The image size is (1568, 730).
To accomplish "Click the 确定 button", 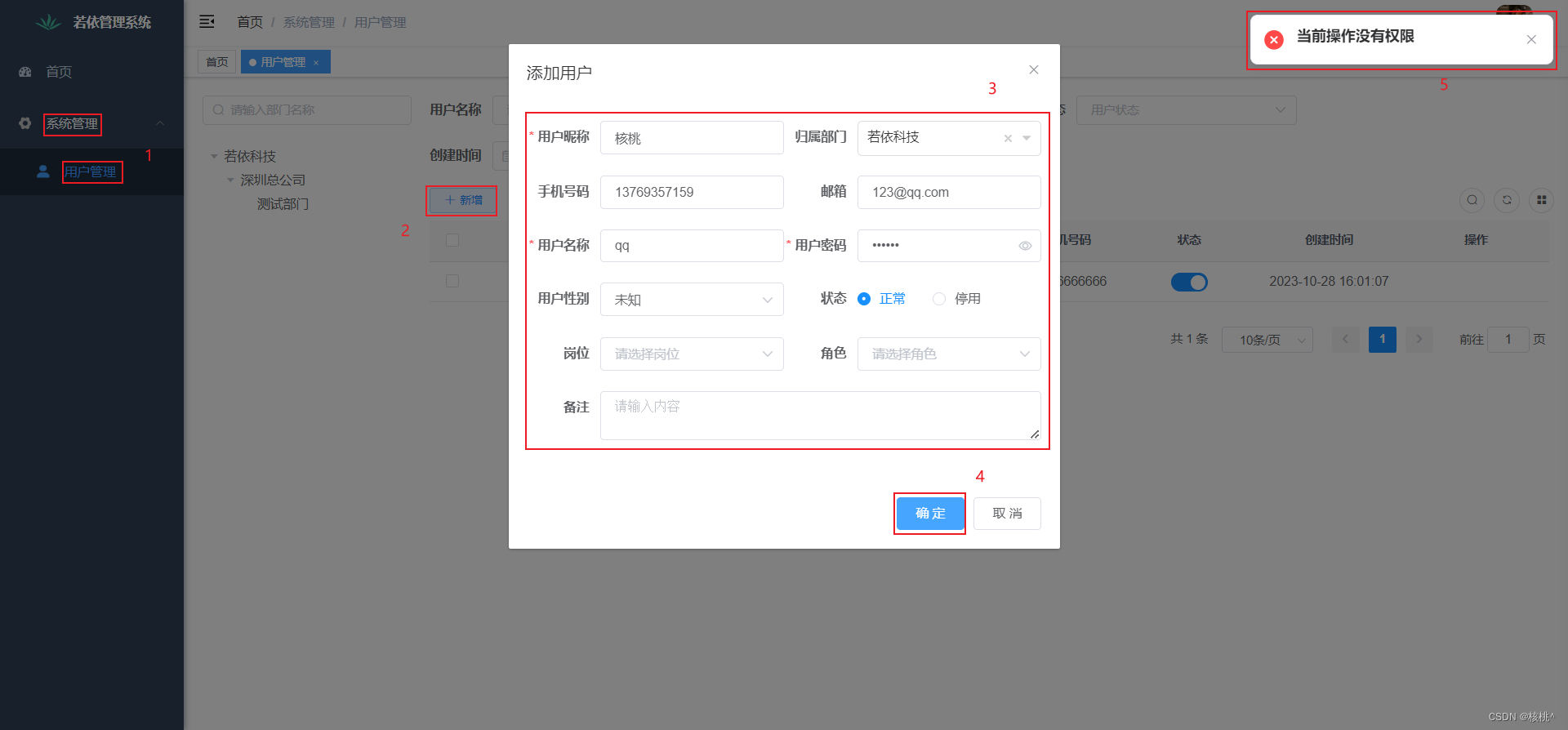I will 930,514.
